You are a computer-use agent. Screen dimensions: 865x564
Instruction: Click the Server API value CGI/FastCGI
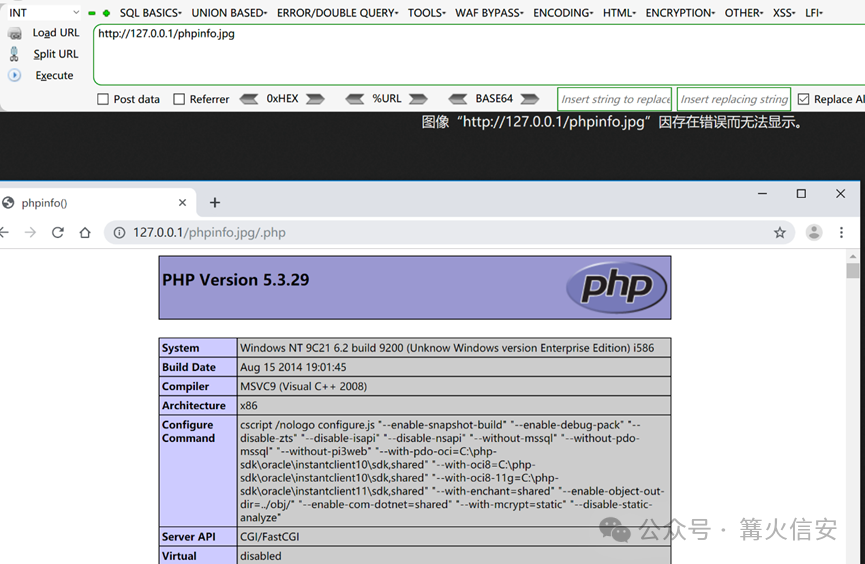click(269, 536)
